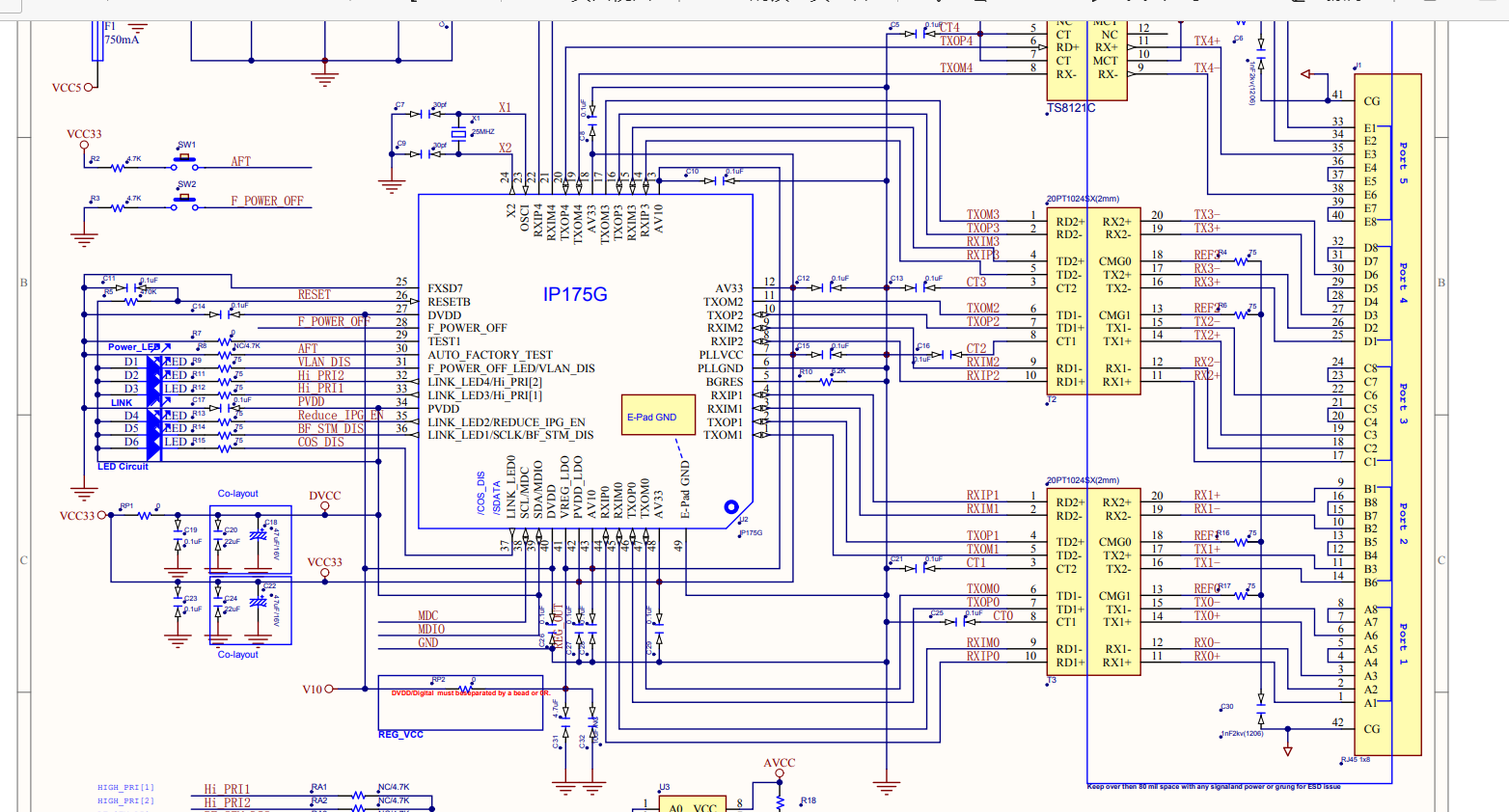This screenshot has width=1509, height=812.
Task: Click the red MDC net label
Action: click(x=427, y=615)
